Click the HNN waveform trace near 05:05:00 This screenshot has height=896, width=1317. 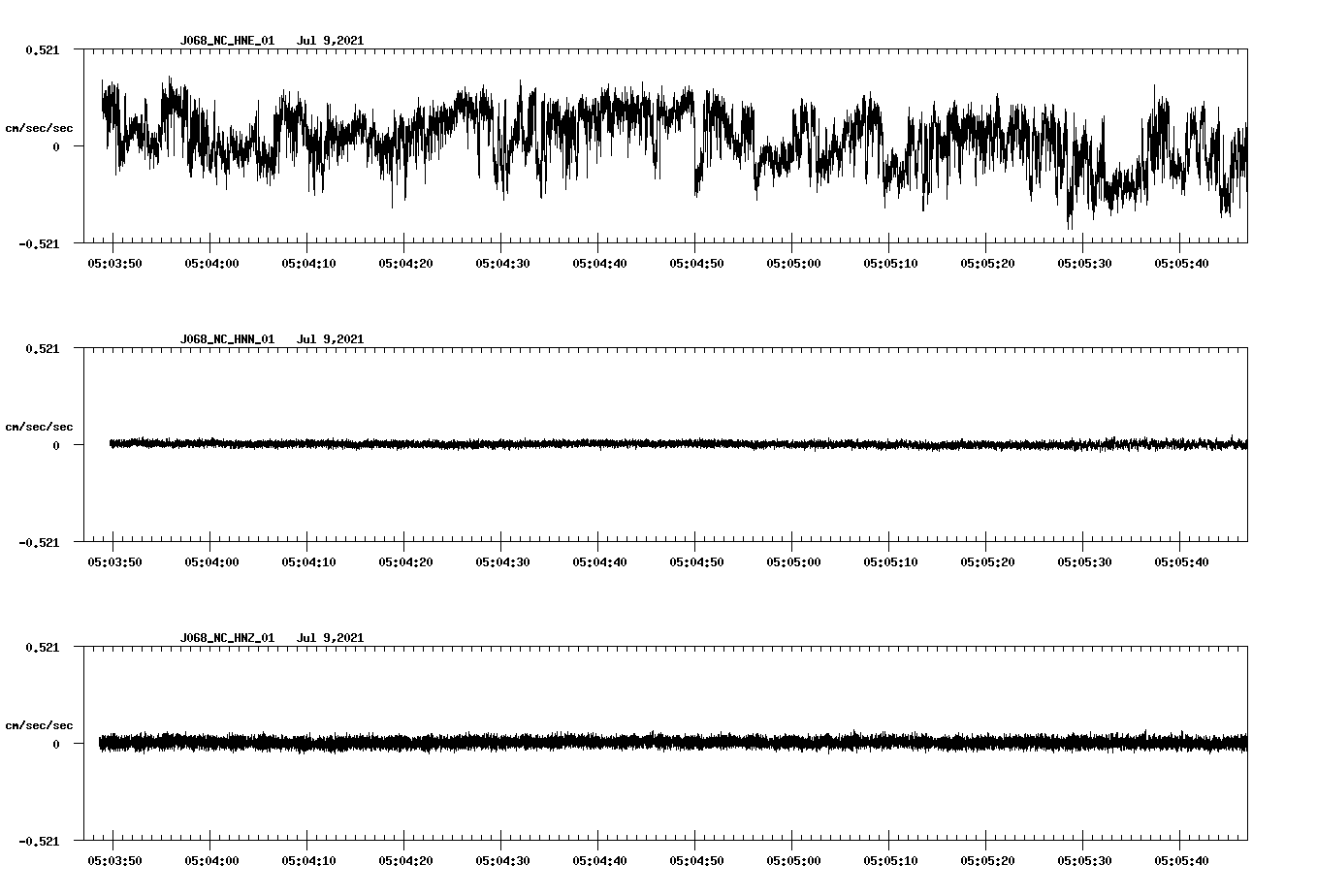[x=792, y=444]
